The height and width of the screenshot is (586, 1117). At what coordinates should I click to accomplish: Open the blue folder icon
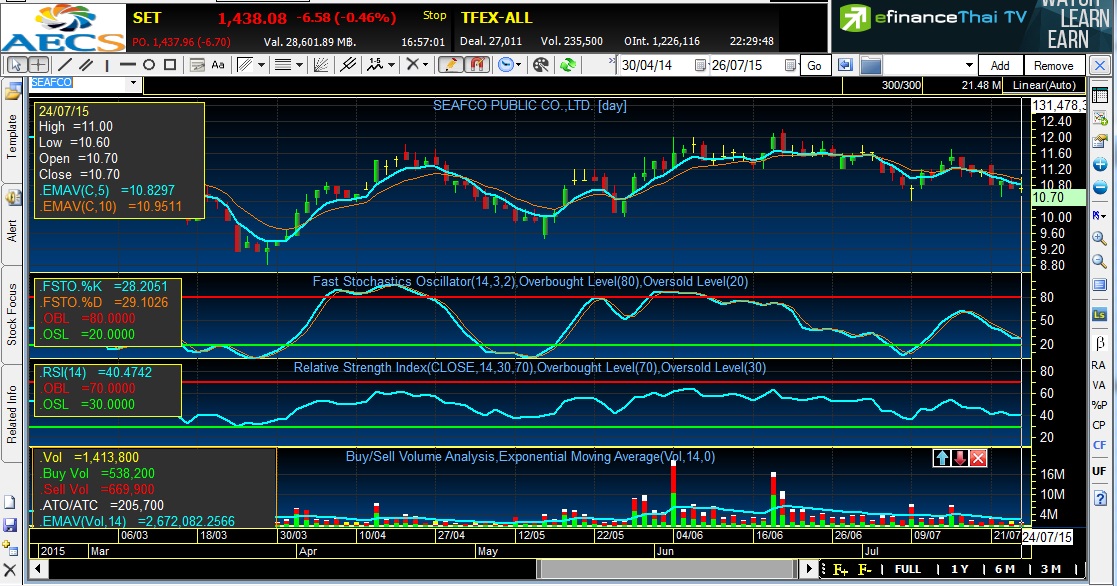pyautogui.click(x=871, y=66)
